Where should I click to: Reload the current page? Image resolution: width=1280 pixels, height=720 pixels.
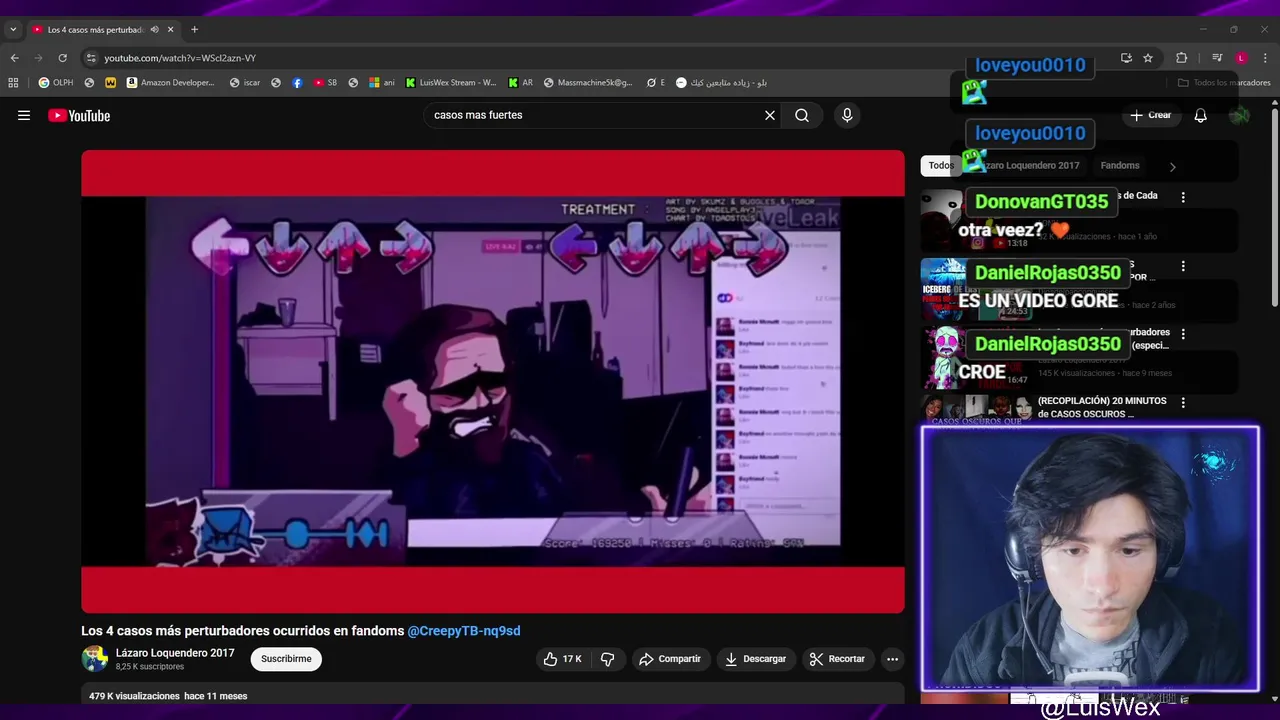coord(62,58)
